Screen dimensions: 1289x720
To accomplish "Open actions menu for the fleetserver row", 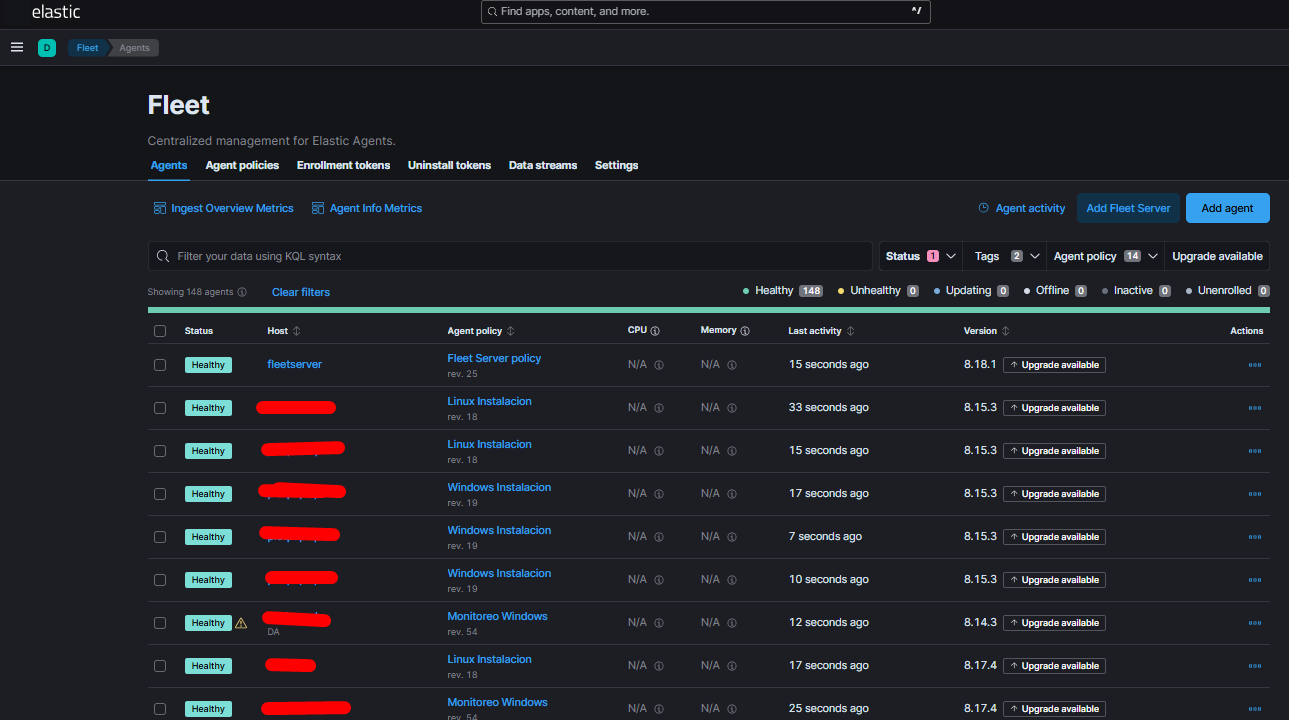I will pyautogui.click(x=1255, y=365).
